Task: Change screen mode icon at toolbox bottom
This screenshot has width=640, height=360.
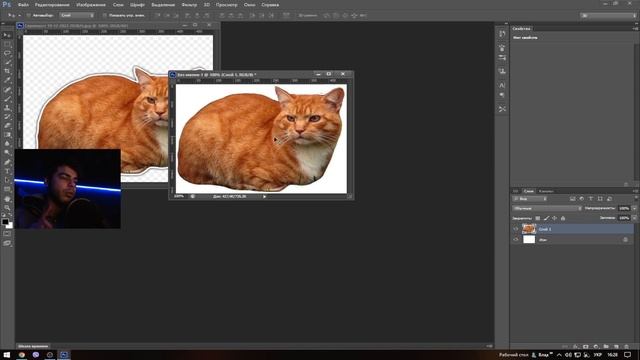Action: point(7,243)
